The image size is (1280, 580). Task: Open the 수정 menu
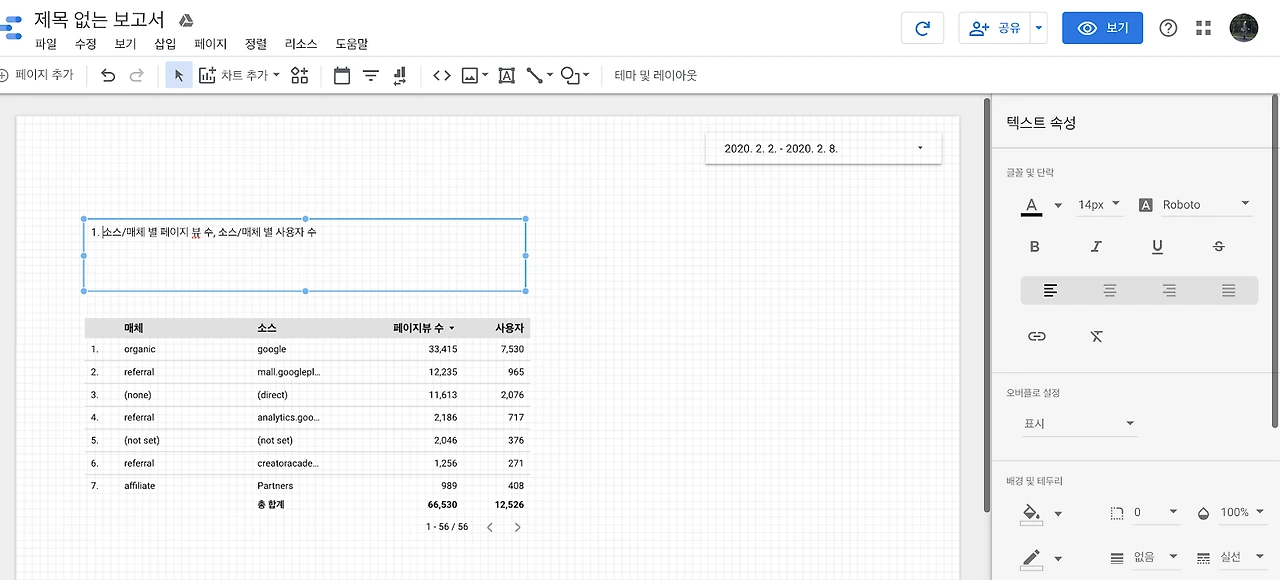[86, 44]
